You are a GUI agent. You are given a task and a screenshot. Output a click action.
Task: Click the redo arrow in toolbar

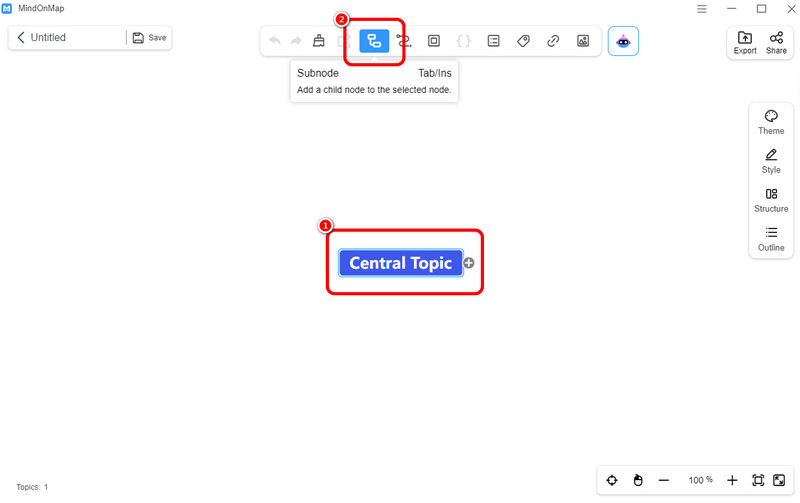click(x=296, y=41)
